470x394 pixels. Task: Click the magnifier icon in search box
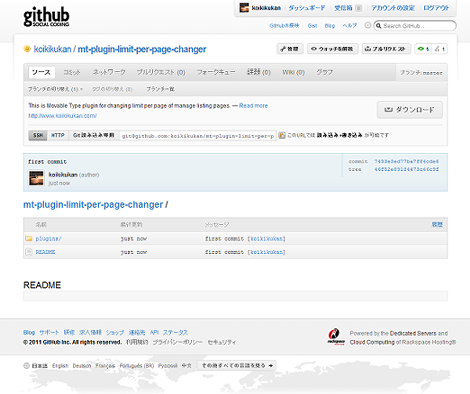[x=379, y=26]
